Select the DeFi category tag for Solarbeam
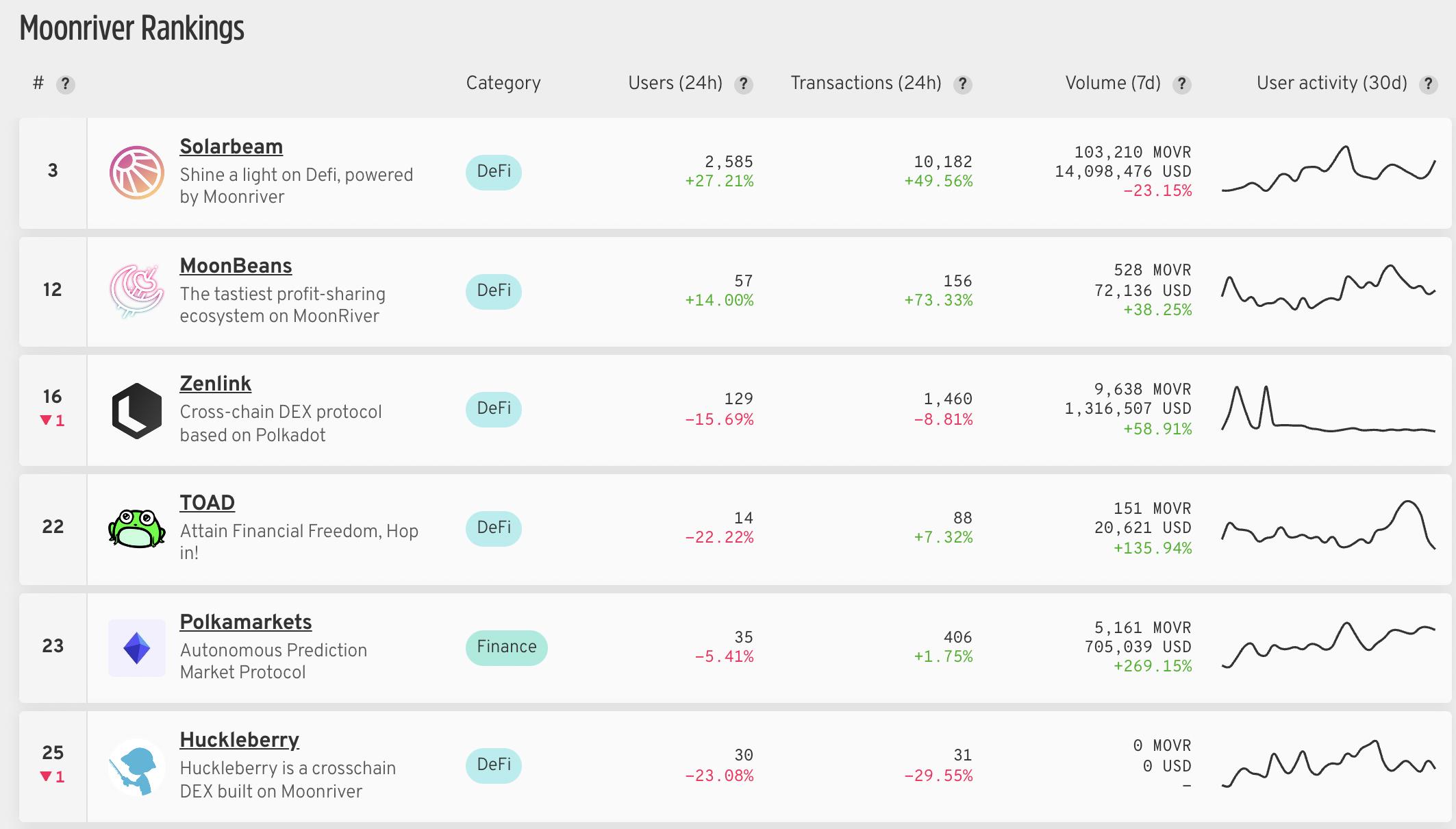The image size is (1456, 829). 494,172
